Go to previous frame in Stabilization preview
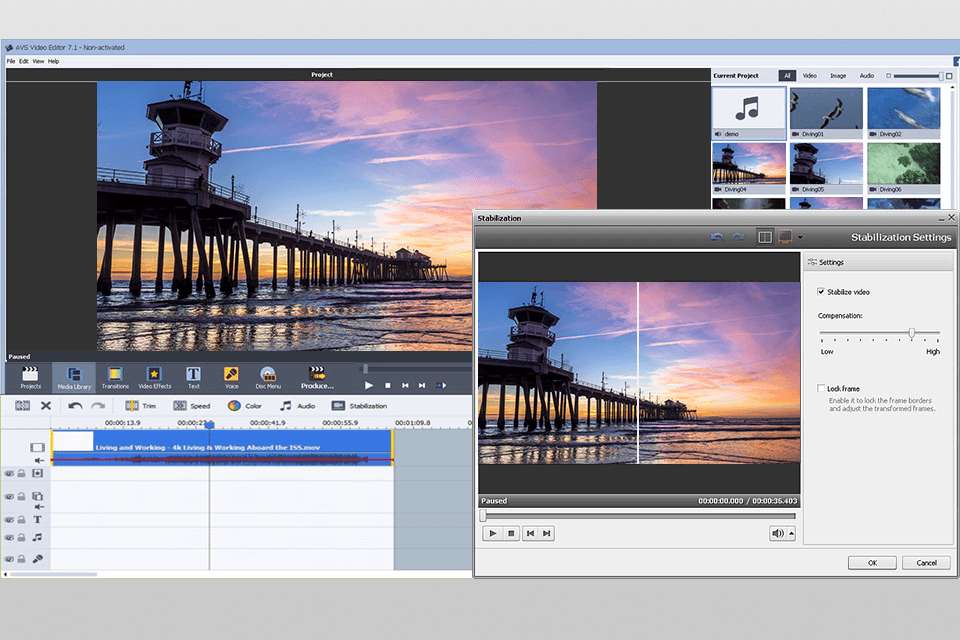This screenshot has width=960, height=640. coord(530,533)
